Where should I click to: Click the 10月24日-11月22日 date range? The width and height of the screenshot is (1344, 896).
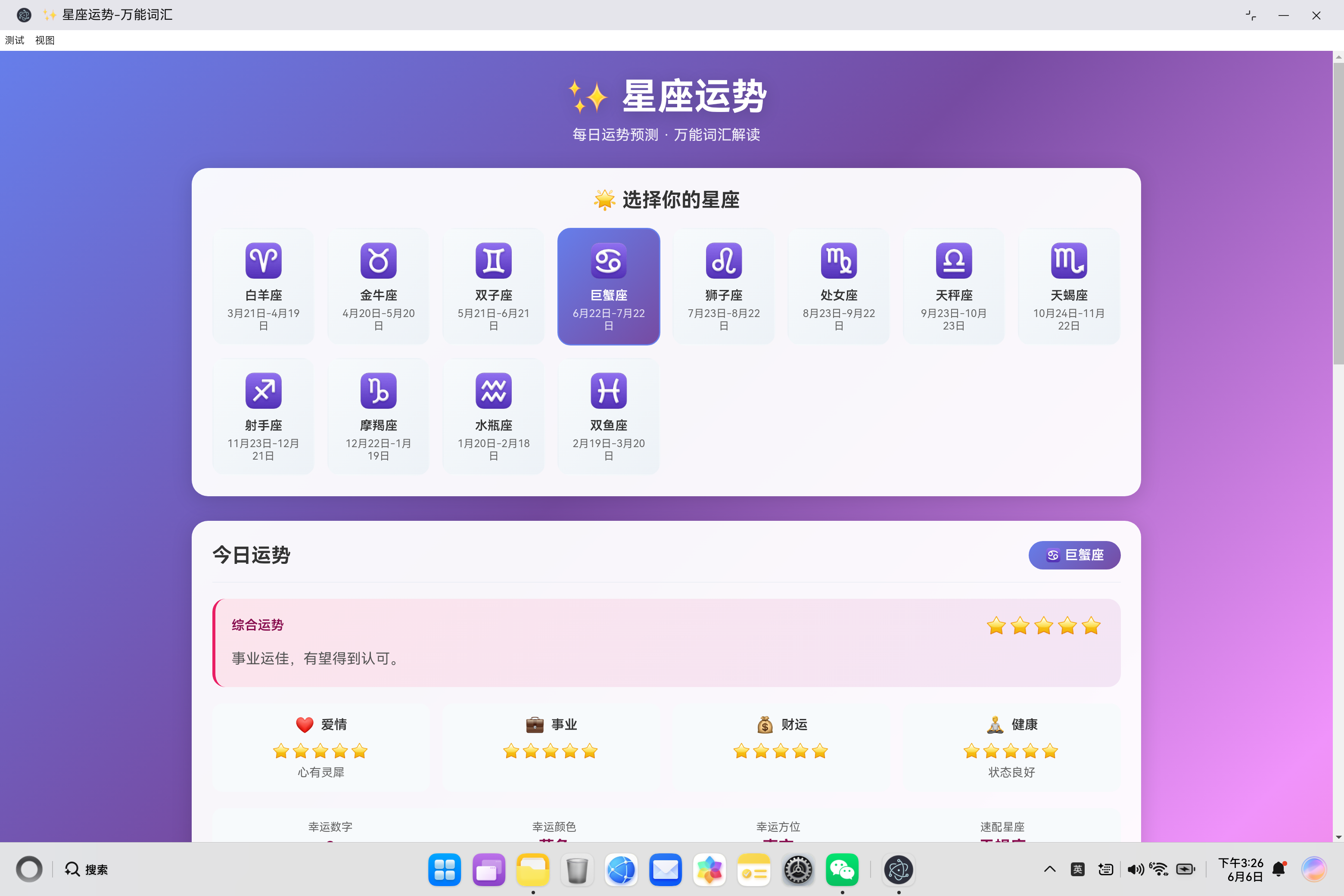1069,320
